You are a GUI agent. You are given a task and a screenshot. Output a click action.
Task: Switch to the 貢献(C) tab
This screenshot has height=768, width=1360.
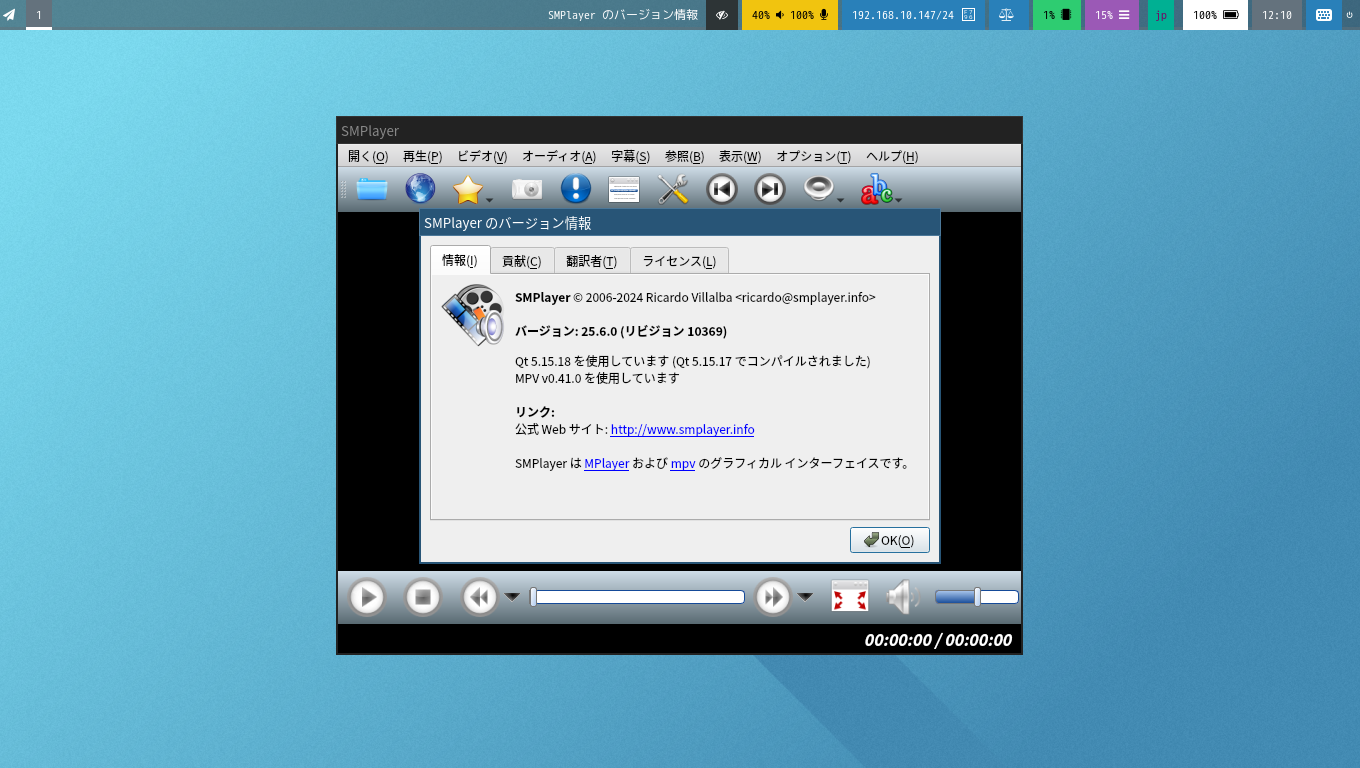[522, 261]
